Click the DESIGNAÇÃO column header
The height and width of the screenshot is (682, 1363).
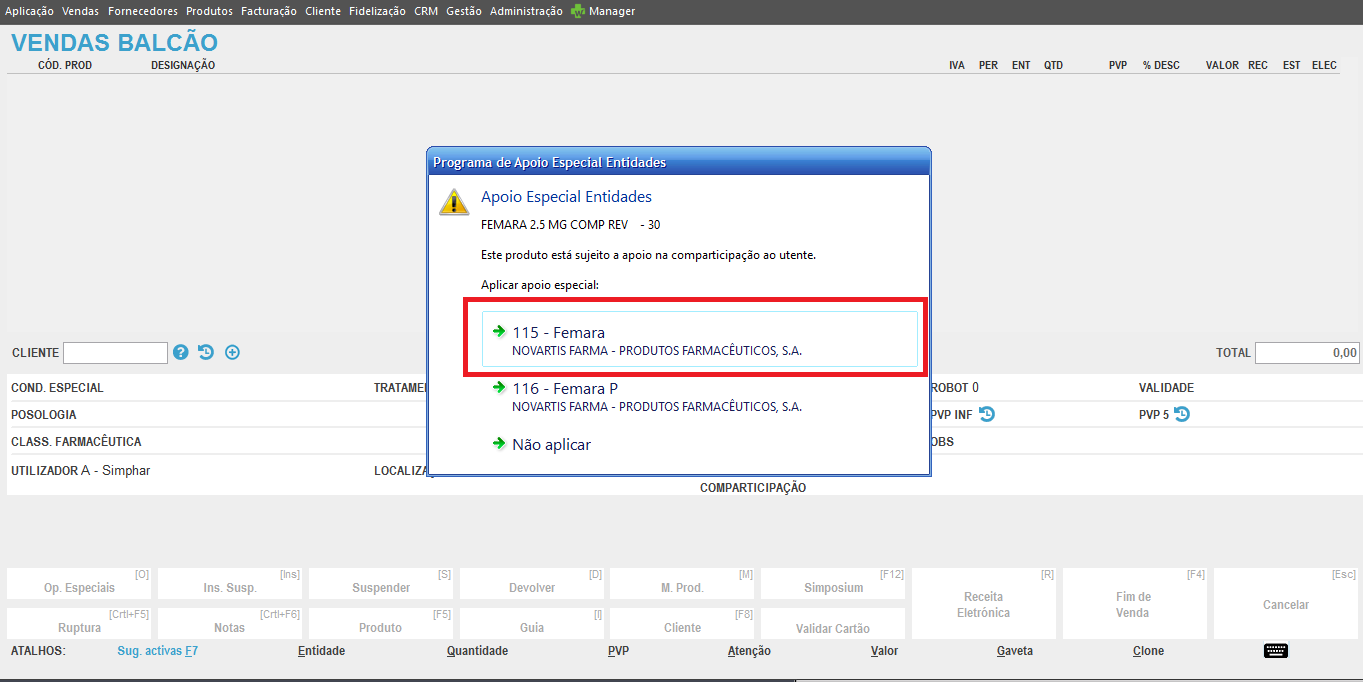[183, 65]
